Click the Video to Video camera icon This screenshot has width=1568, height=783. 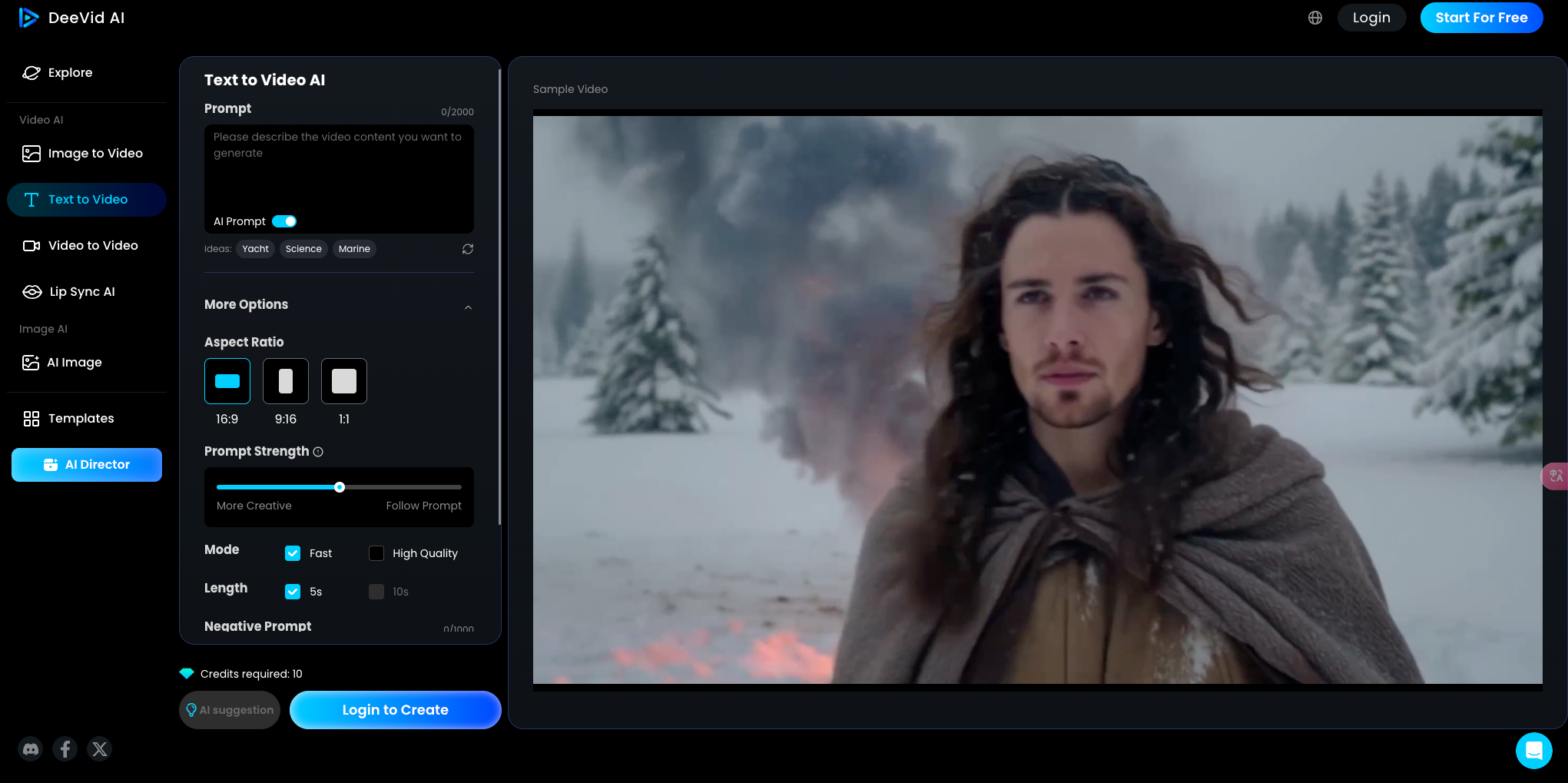tap(31, 246)
